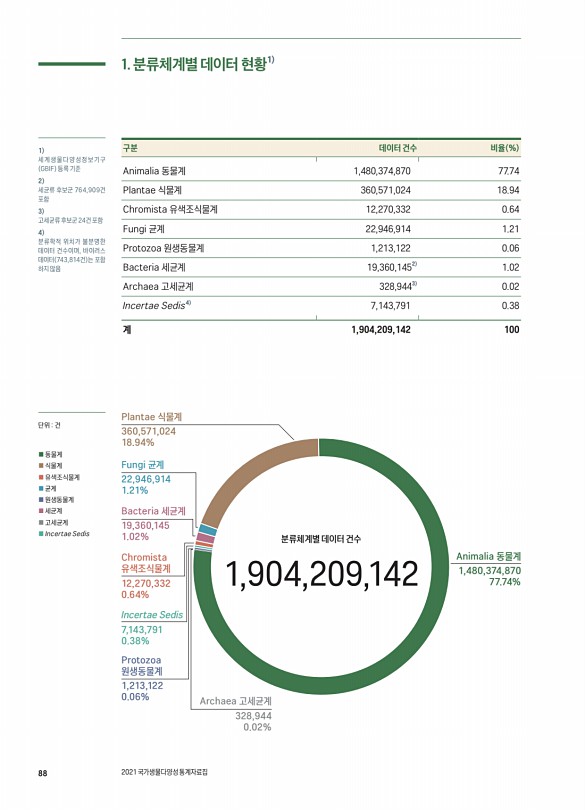The width and height of the screenshot is (585, 810).
Task: Click the green 동물계 legend swatch
Action: pos(41,455)
